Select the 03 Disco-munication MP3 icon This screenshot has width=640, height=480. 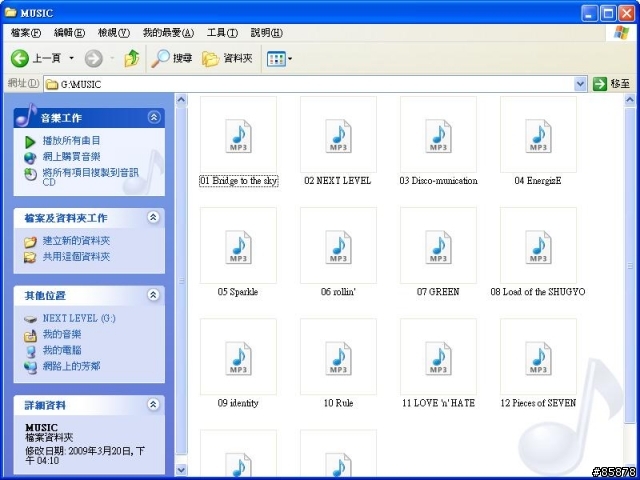(438, 135)
